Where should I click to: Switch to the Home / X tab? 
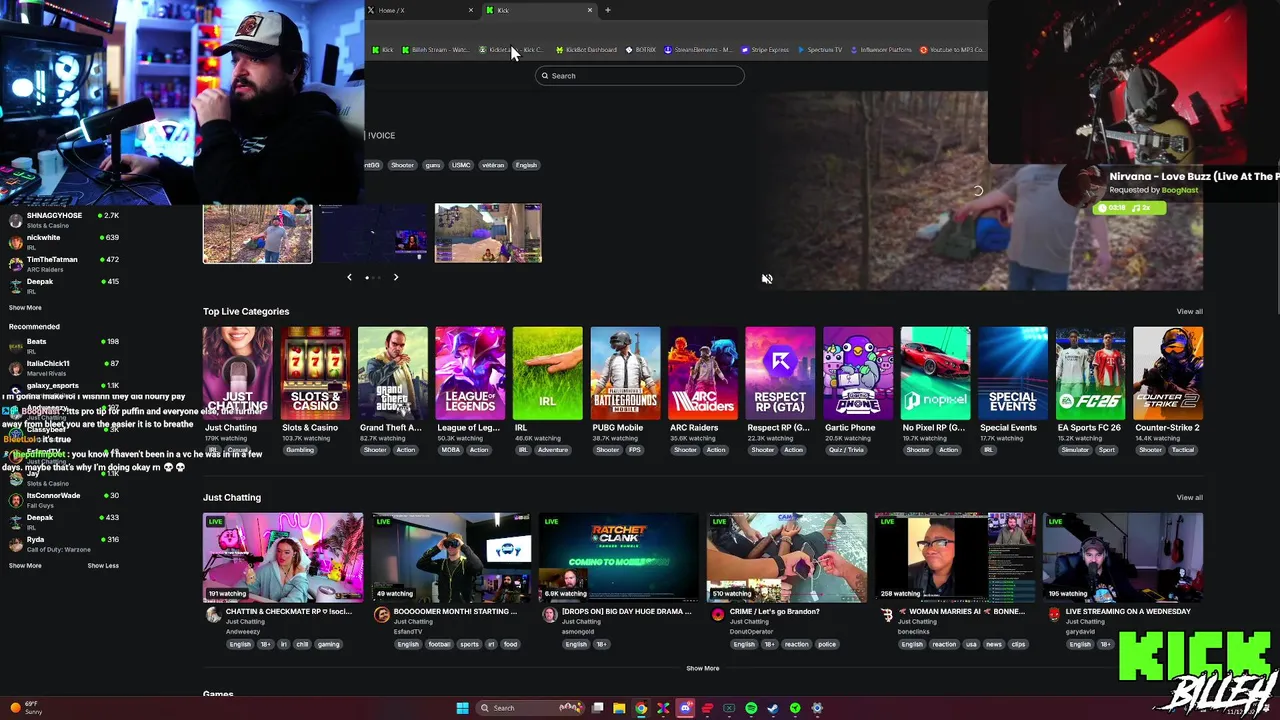coord(420,10)
